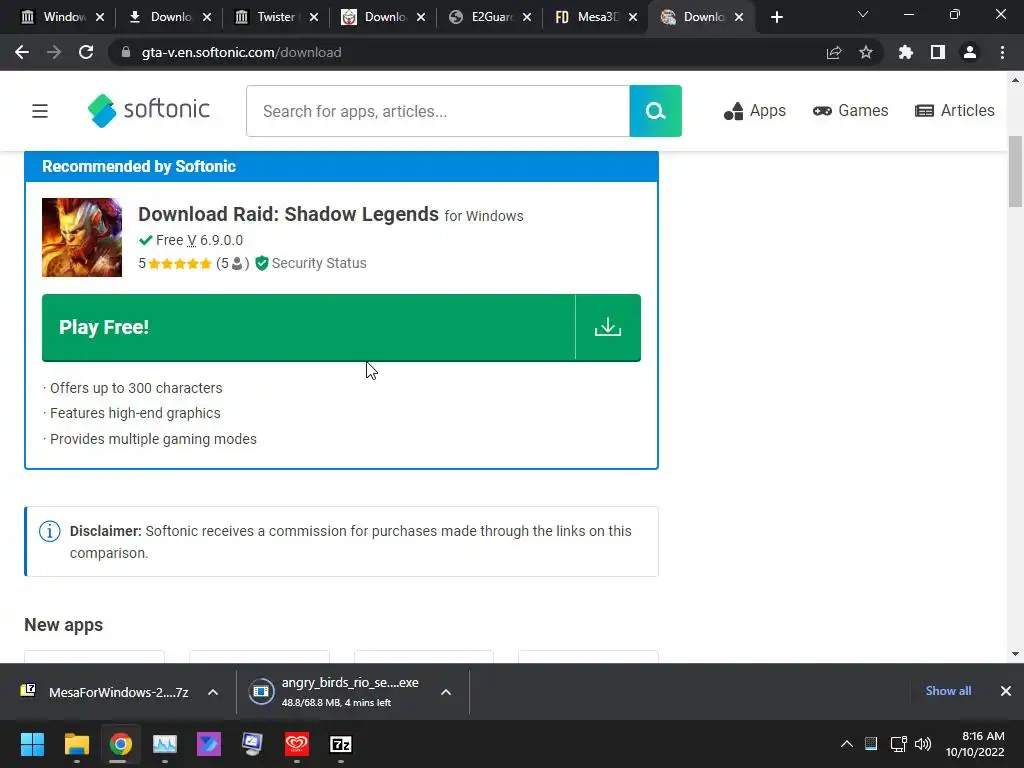This screenshot has width=1024, height=768.
Task: Open the Games section
Action: (850, 110)
